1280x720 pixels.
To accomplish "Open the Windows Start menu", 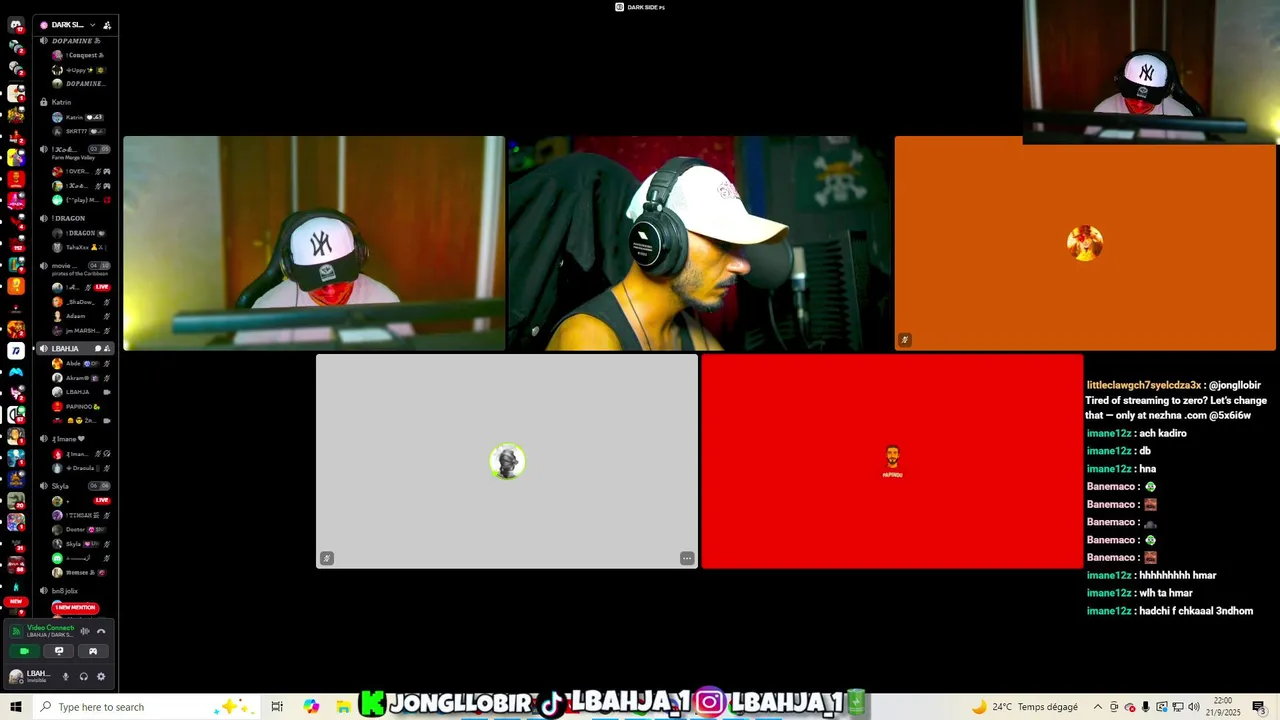I will (16, 707).
